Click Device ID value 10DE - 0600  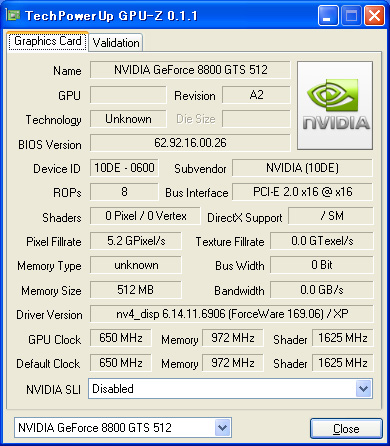pos(124,168)
